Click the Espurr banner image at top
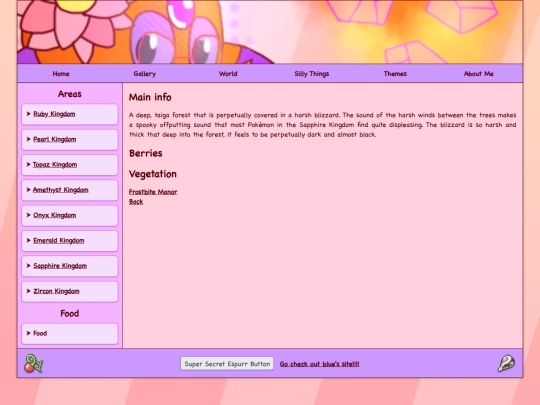 click(270, 32)
